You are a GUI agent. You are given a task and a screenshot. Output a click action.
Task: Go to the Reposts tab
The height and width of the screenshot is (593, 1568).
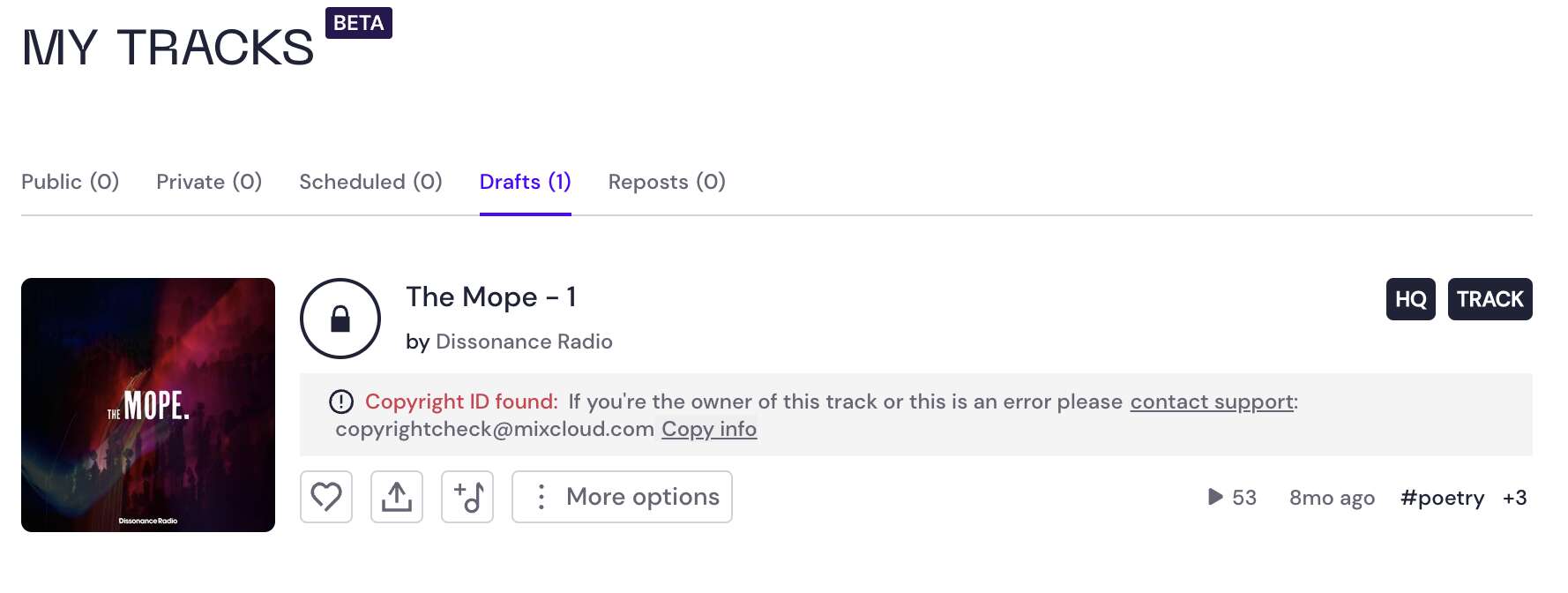[x=667, y=182]
